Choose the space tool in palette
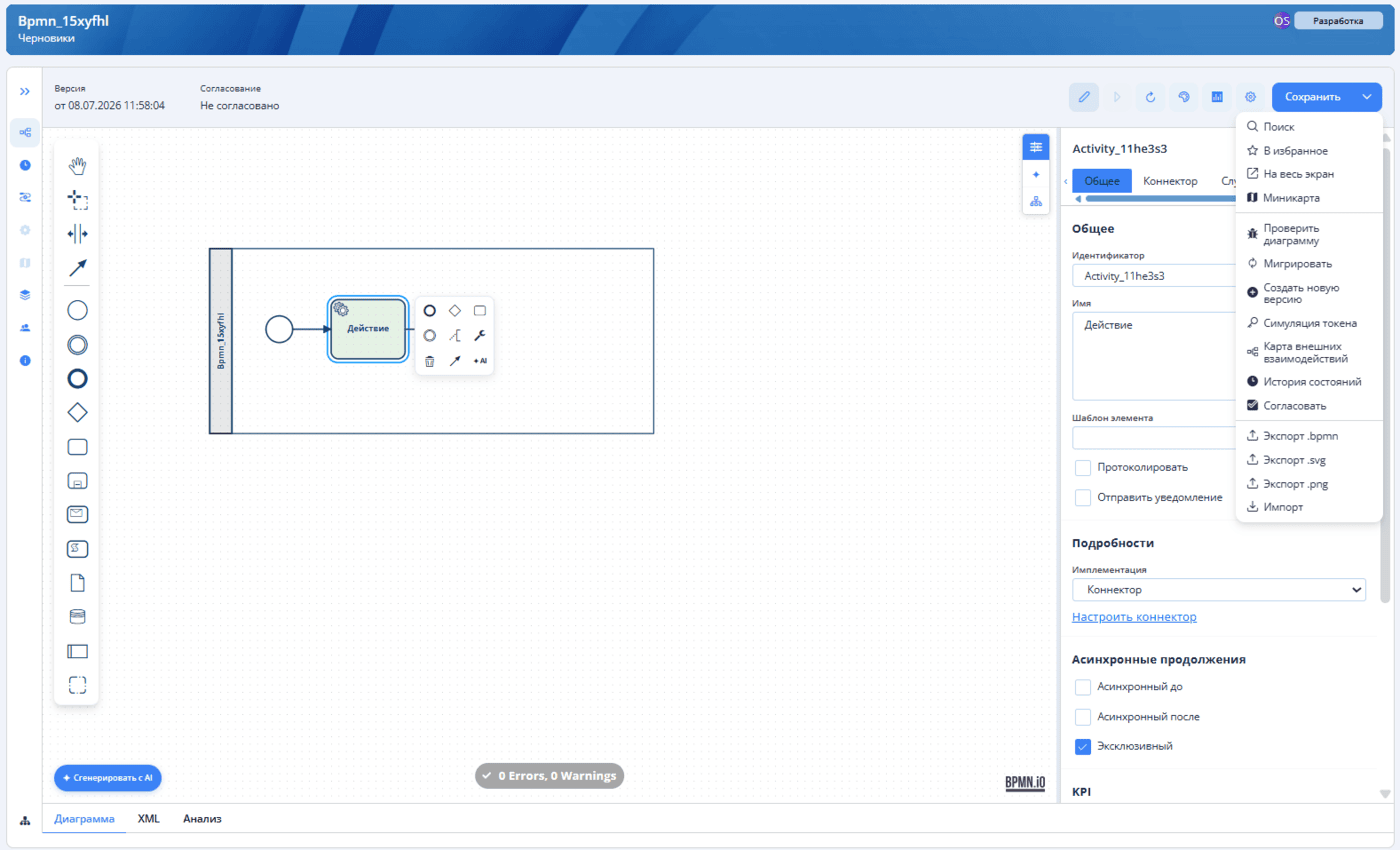1400x850 pixels. [77, 234]
